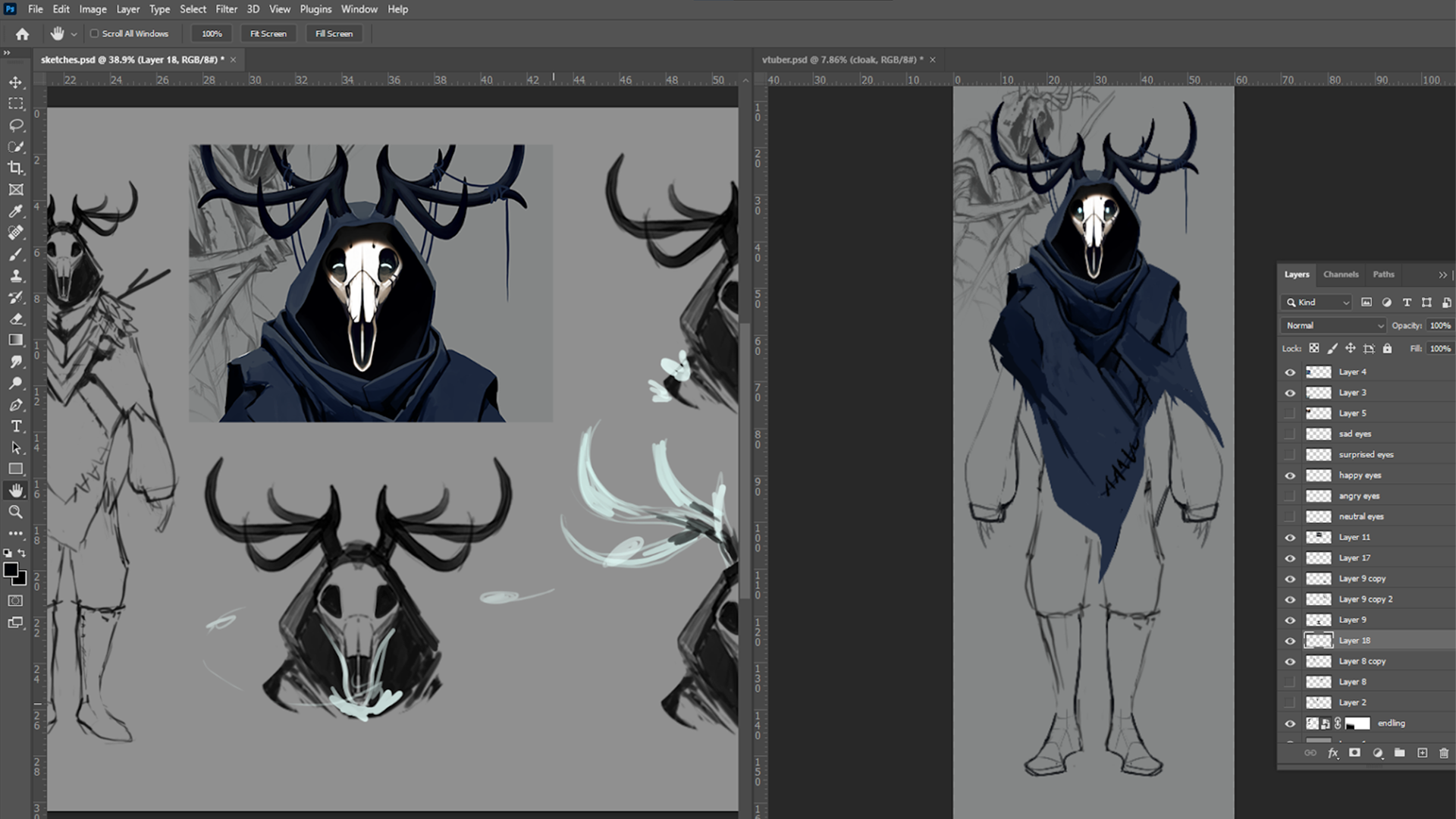Delete the selected layer
This screenshot has height=819, width=1456.
click(1444, 753)
